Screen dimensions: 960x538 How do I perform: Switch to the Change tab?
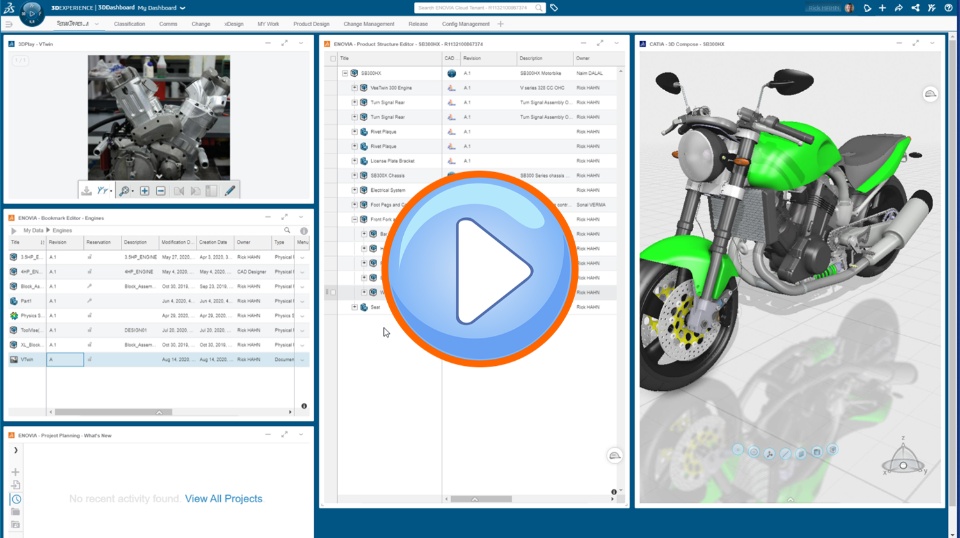pyautogui.click(x=201, y=24)
